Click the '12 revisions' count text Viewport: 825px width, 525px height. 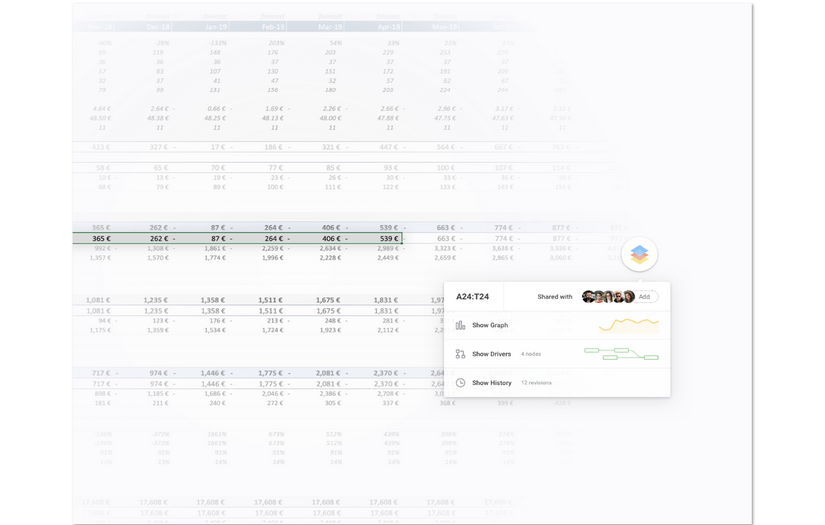coord(536,383)
